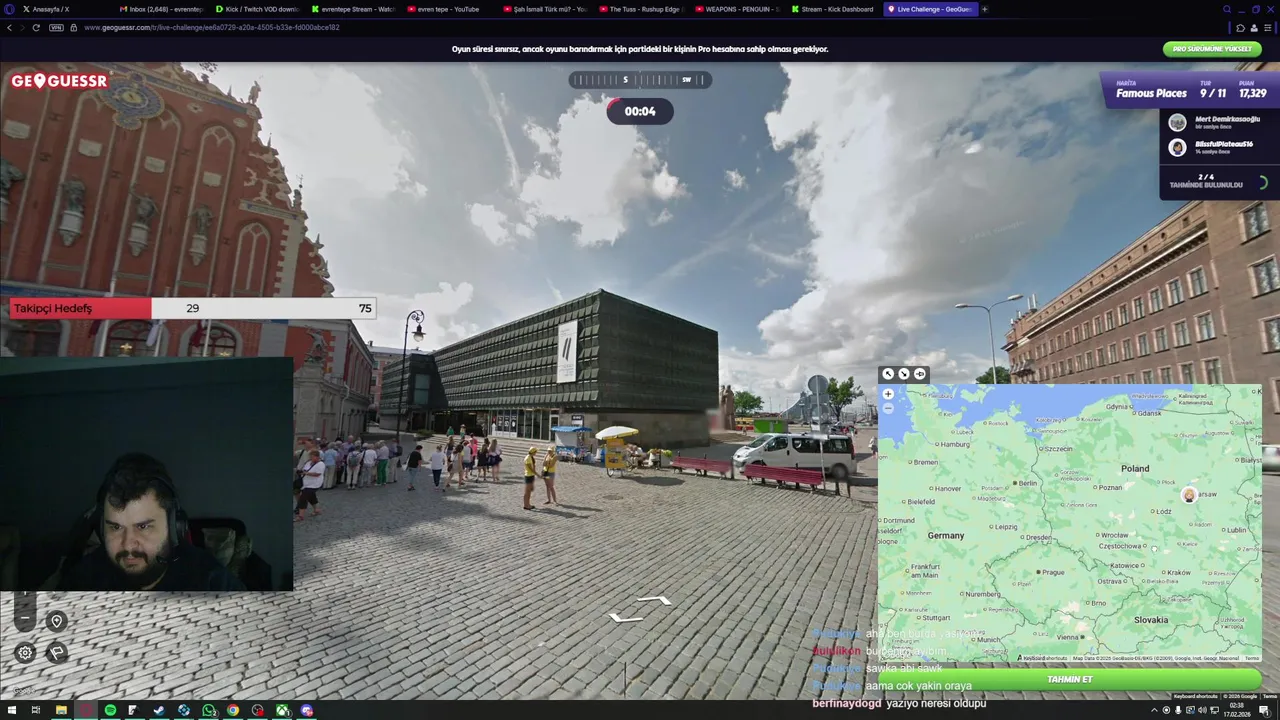Reload the page
The height and width of the screenshot is (720, 1280).
point(36,27)
